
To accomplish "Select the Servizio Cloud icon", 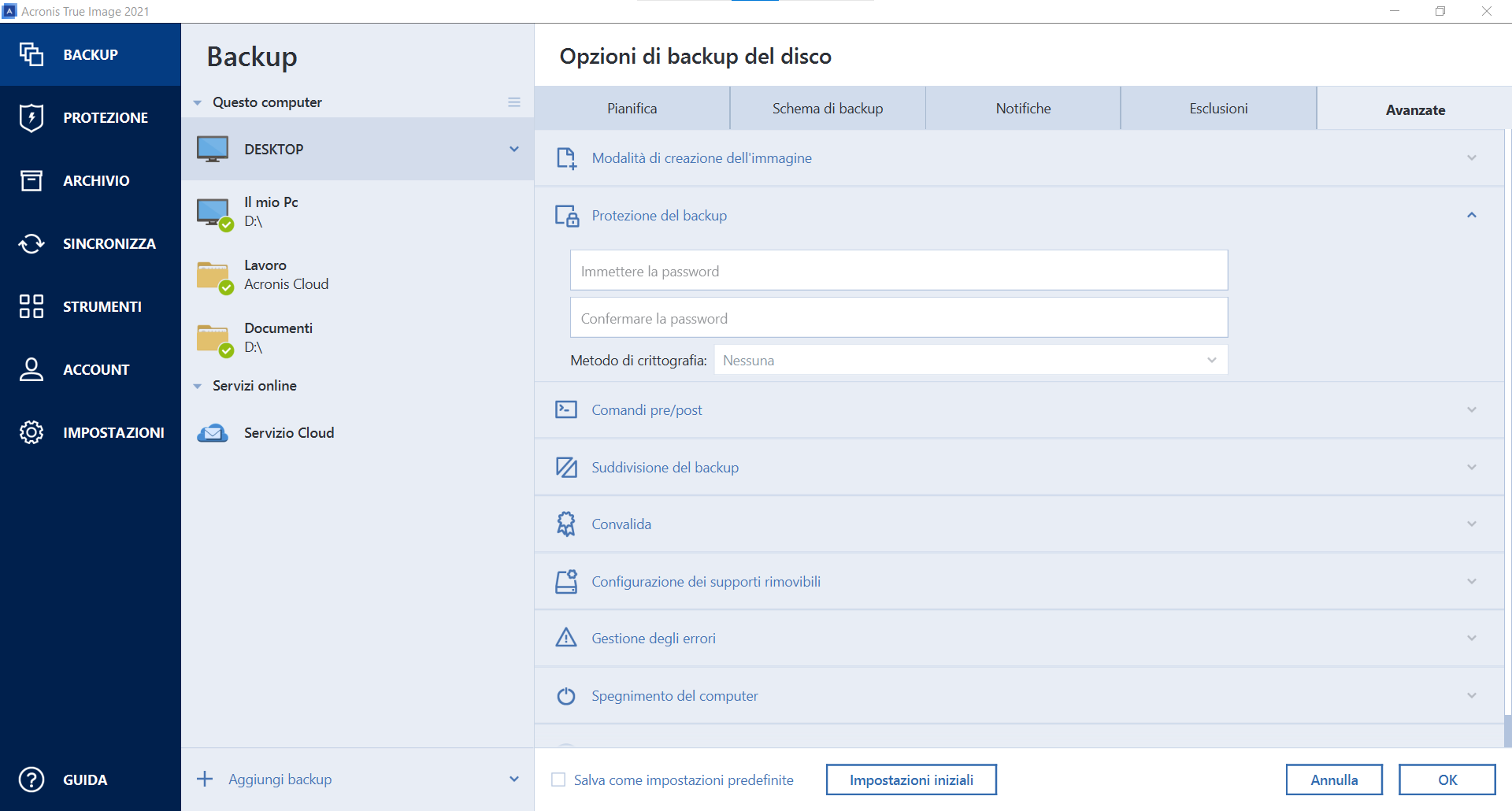I will pos(213,433).
